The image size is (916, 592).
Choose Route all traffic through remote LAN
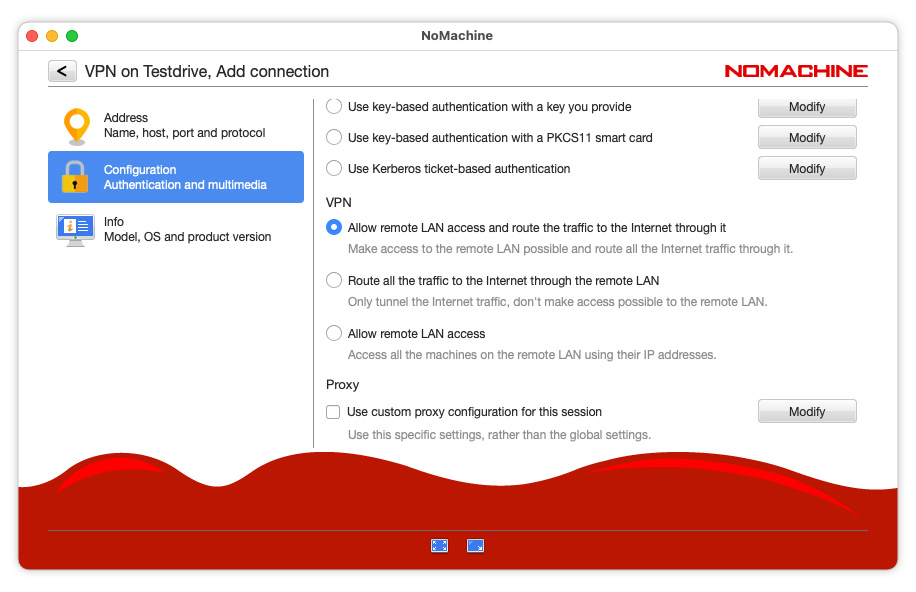pos(334,280)
